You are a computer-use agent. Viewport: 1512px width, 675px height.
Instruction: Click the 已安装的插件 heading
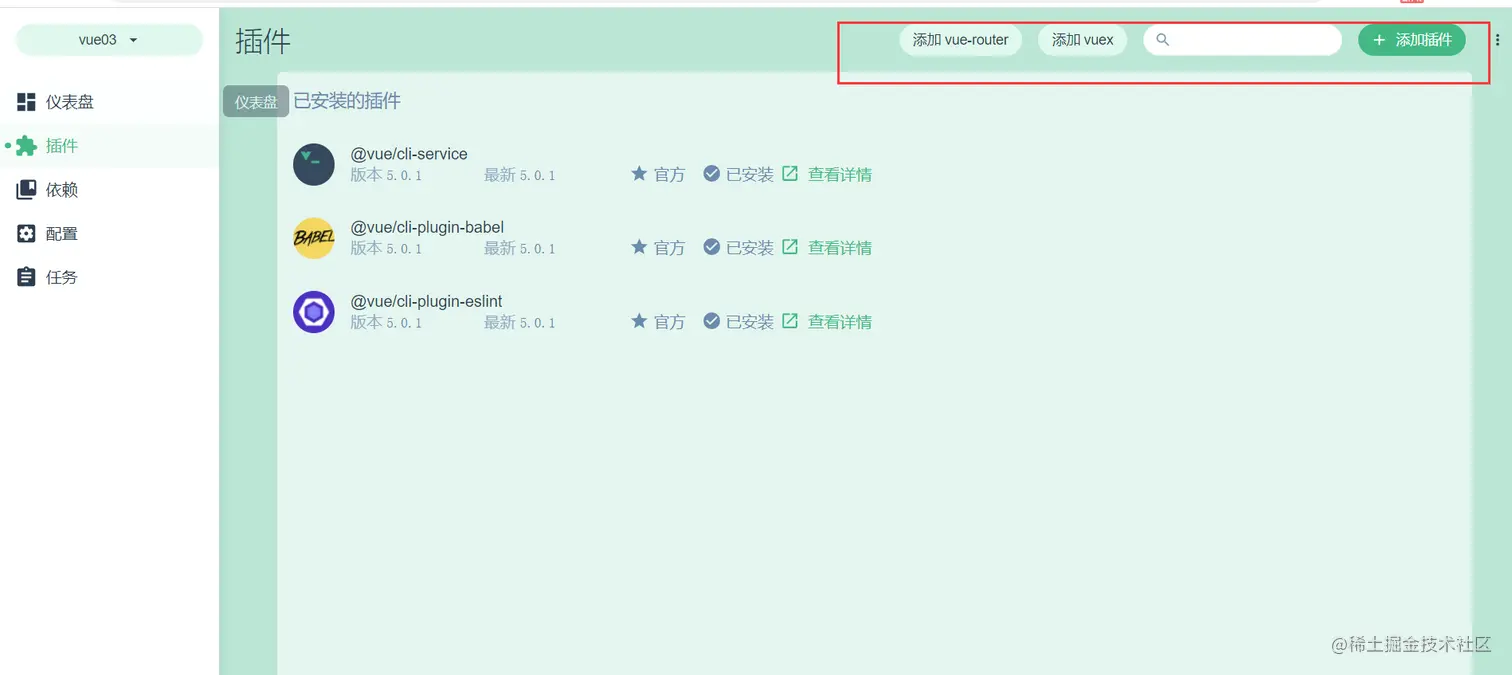[347, 101]
